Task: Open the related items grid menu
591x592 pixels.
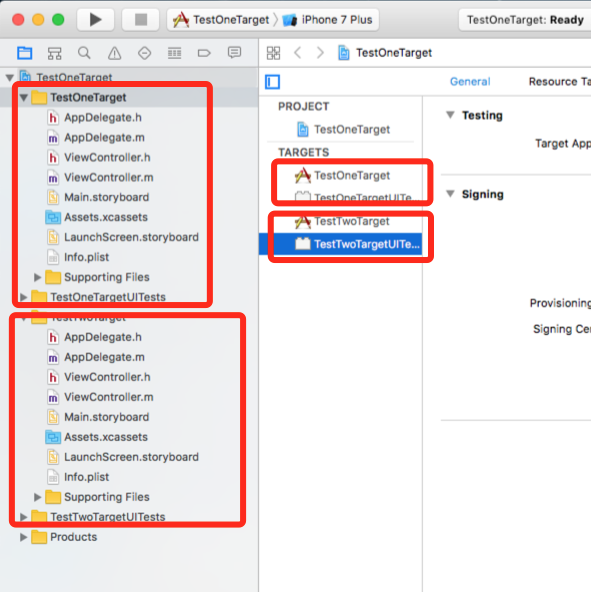Action: tap(273, 53)
